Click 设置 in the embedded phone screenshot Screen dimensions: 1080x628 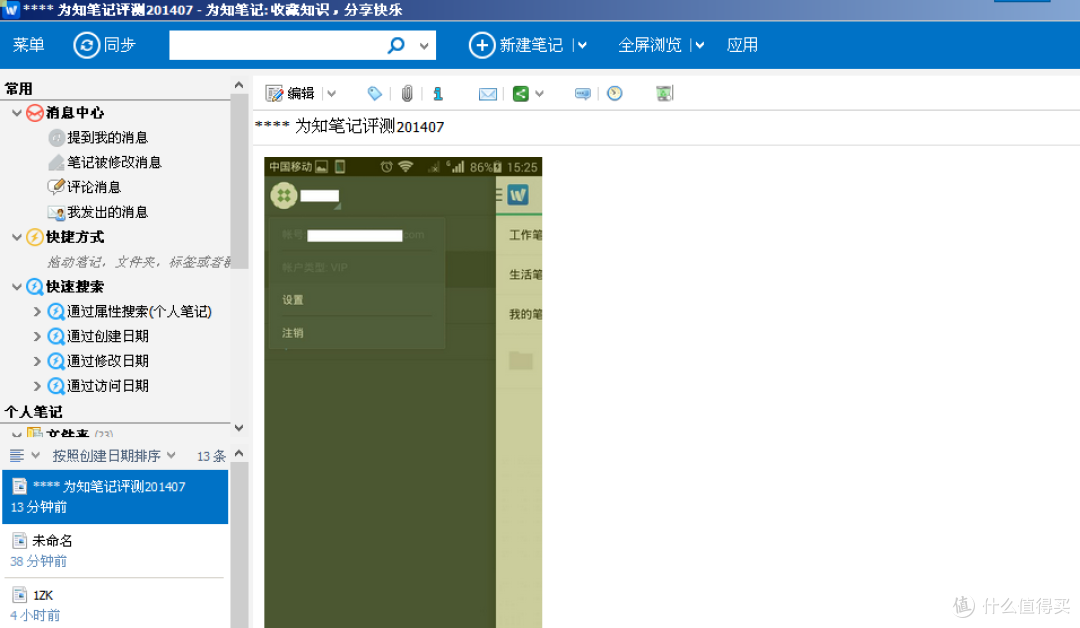pos(293,300)
